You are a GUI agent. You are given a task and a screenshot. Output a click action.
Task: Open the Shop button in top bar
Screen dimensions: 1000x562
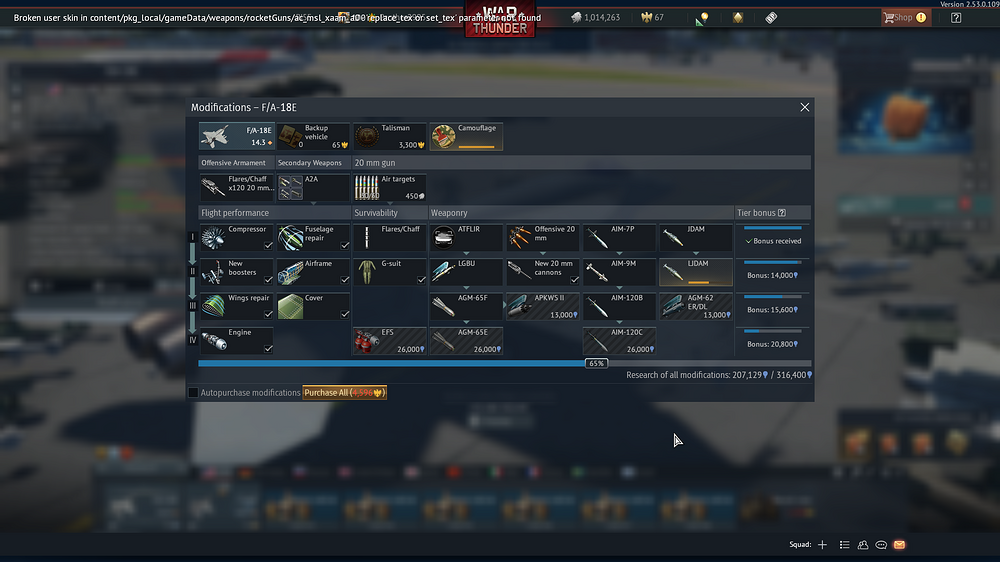point(904,17)
